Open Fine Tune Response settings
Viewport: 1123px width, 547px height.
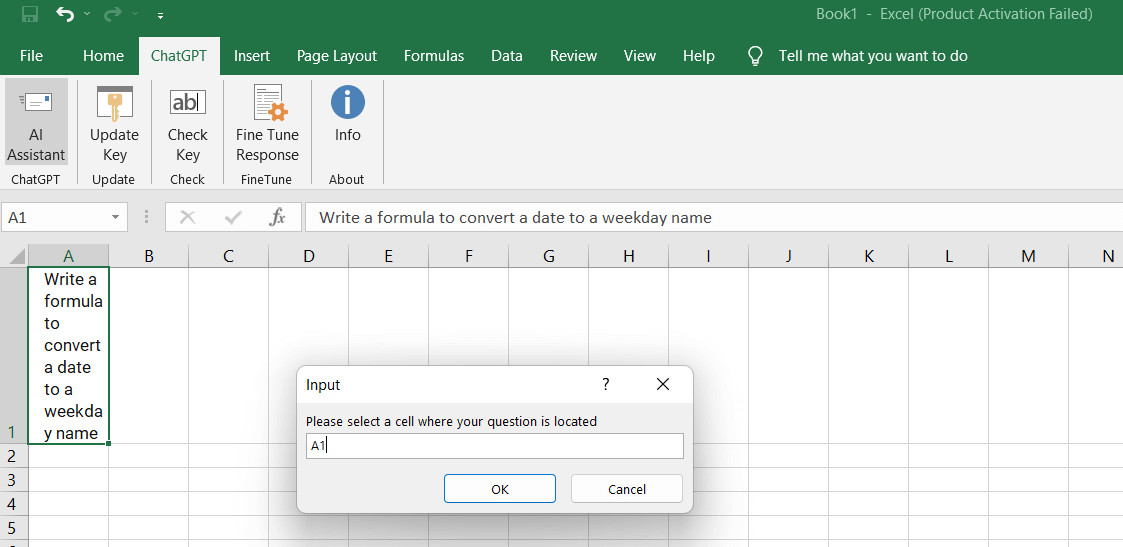[x=268, y=122]
